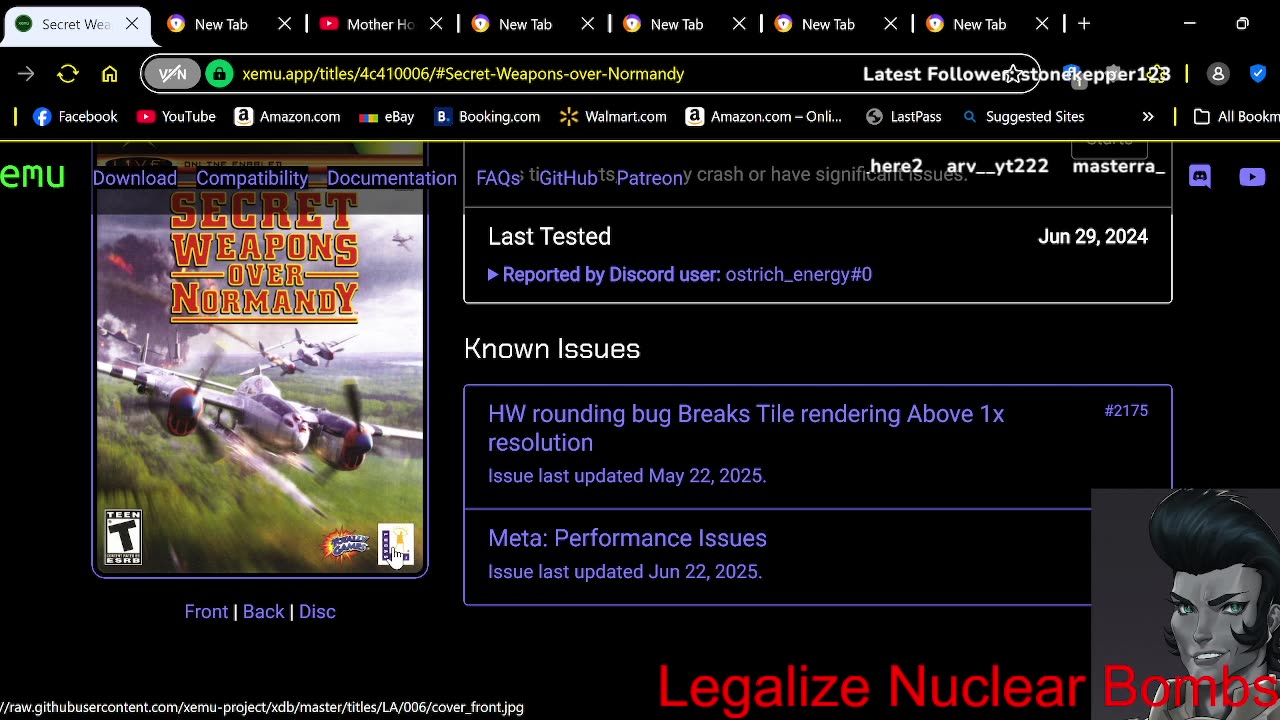The height and width of the screenshot is (720, 1280).
Task: Open the Meta: Performance Issues link
Action: pyautogui.click(x=627, y=538)
